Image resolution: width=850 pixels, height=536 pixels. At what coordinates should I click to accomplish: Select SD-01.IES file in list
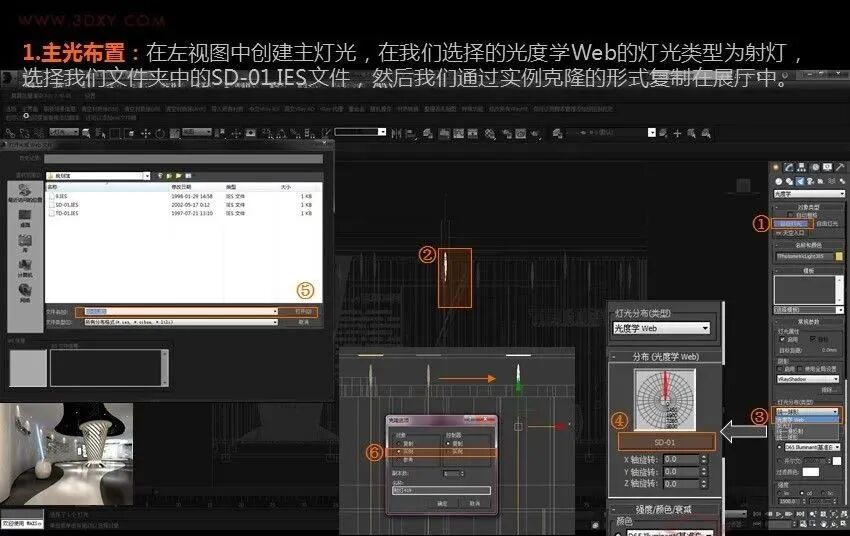point(67,205)
